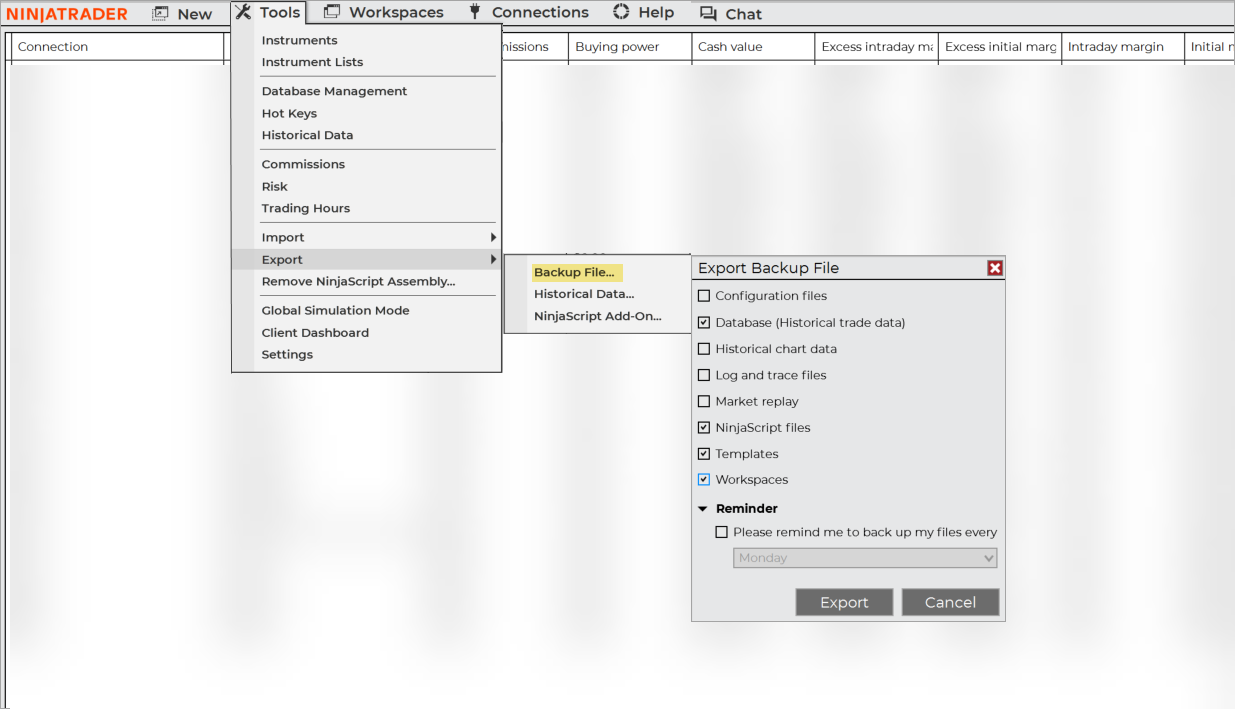
Task: Click the New window icon
Action: point(160,13)
